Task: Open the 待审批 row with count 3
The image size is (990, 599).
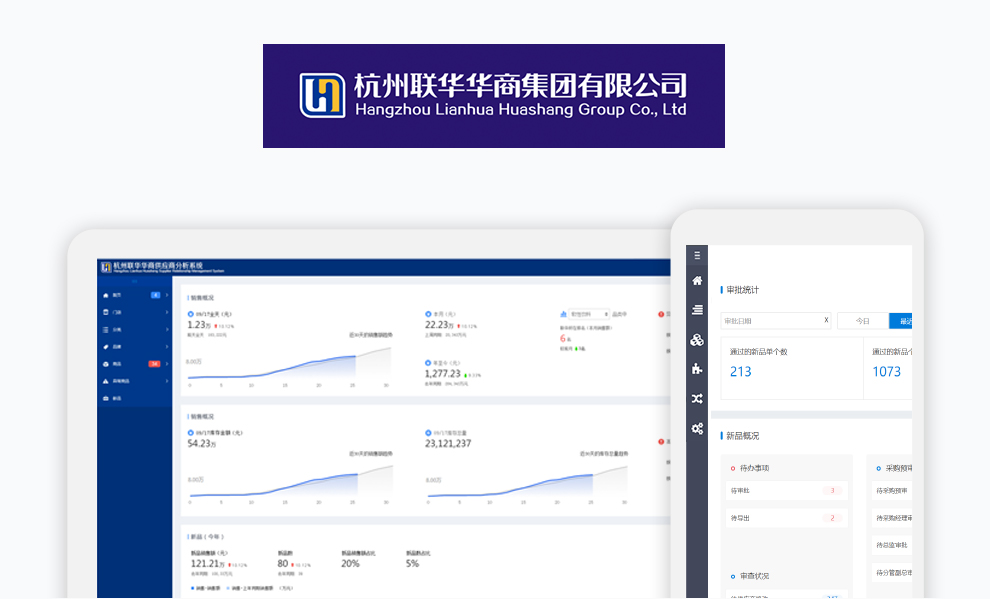Action: point(787,490)
